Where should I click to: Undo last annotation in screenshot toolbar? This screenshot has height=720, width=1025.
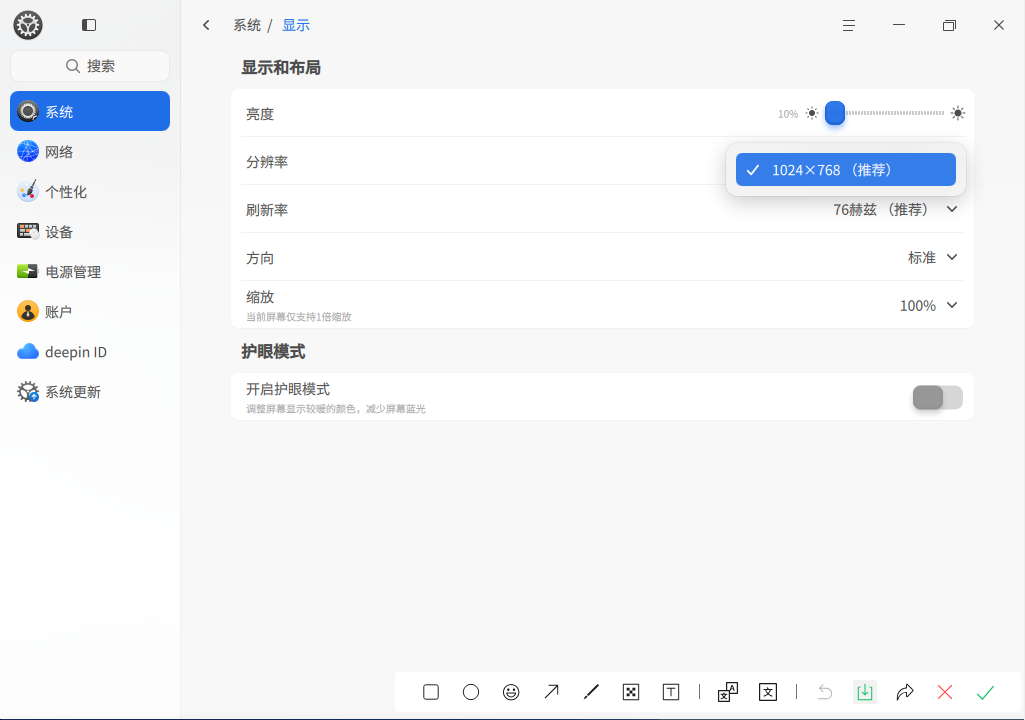(825, 692)
